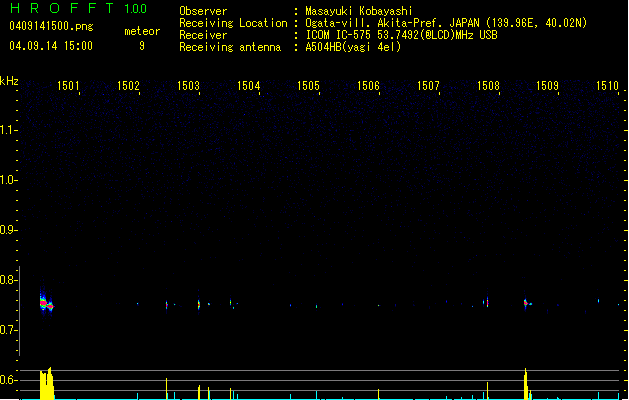The height and width of the screenshot is (400, 629).
Task: Click the Ogata-vill. Akita-Pref. JAPAN location text
Action: tap(446, 23)
